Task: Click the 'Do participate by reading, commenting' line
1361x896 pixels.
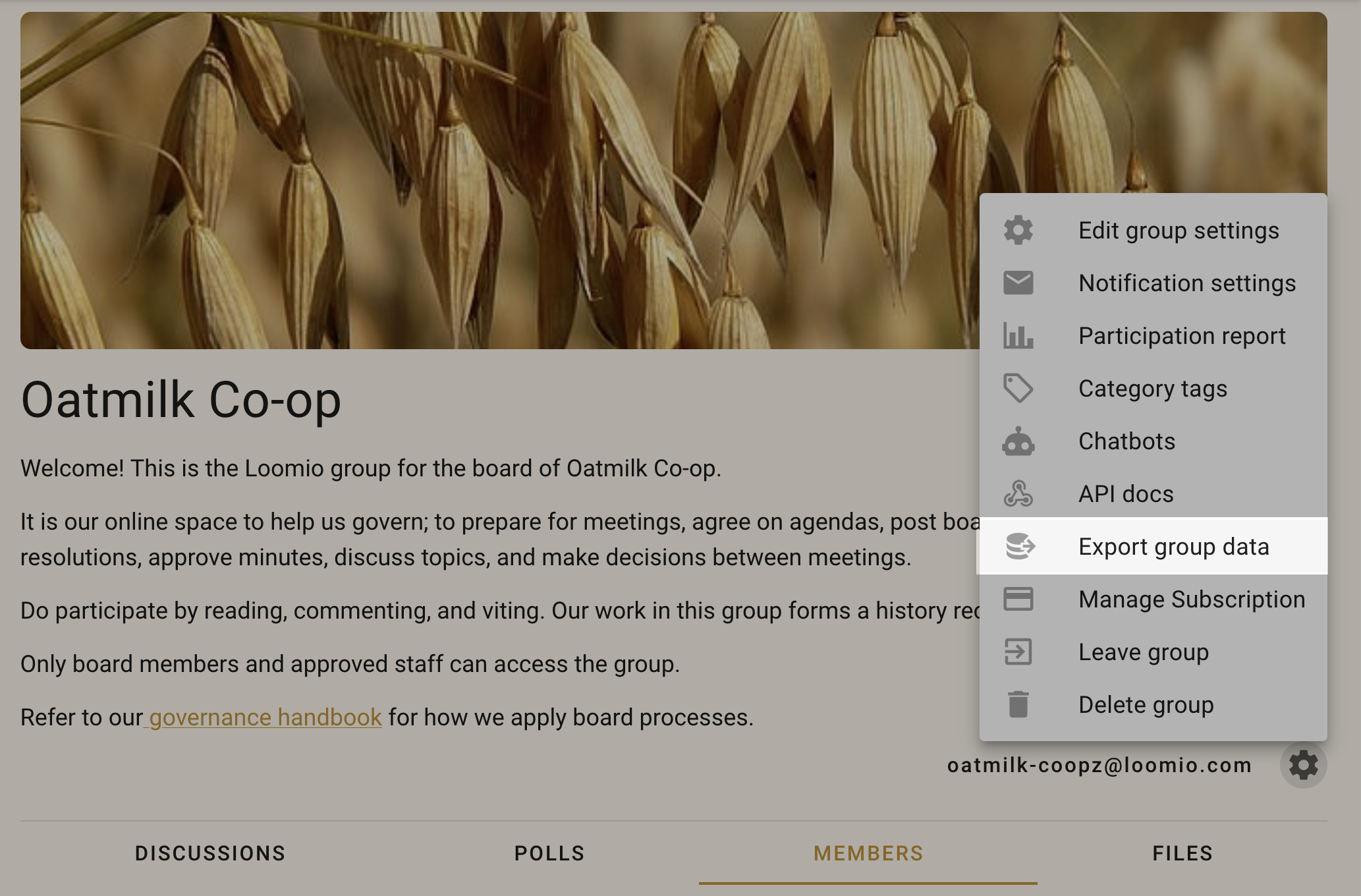Action: coord(500,610)
